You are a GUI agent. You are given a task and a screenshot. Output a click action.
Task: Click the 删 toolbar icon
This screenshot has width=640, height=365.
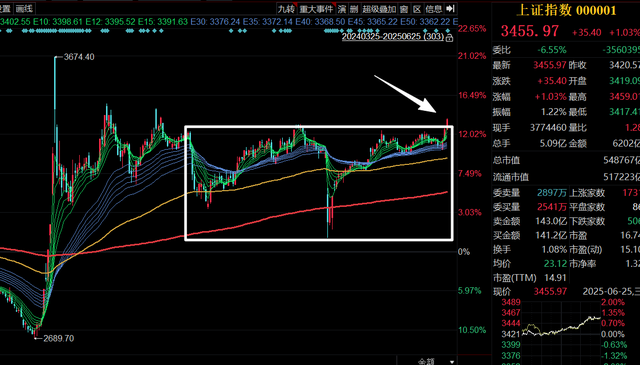pyautogui.click(x=354, y=9)
